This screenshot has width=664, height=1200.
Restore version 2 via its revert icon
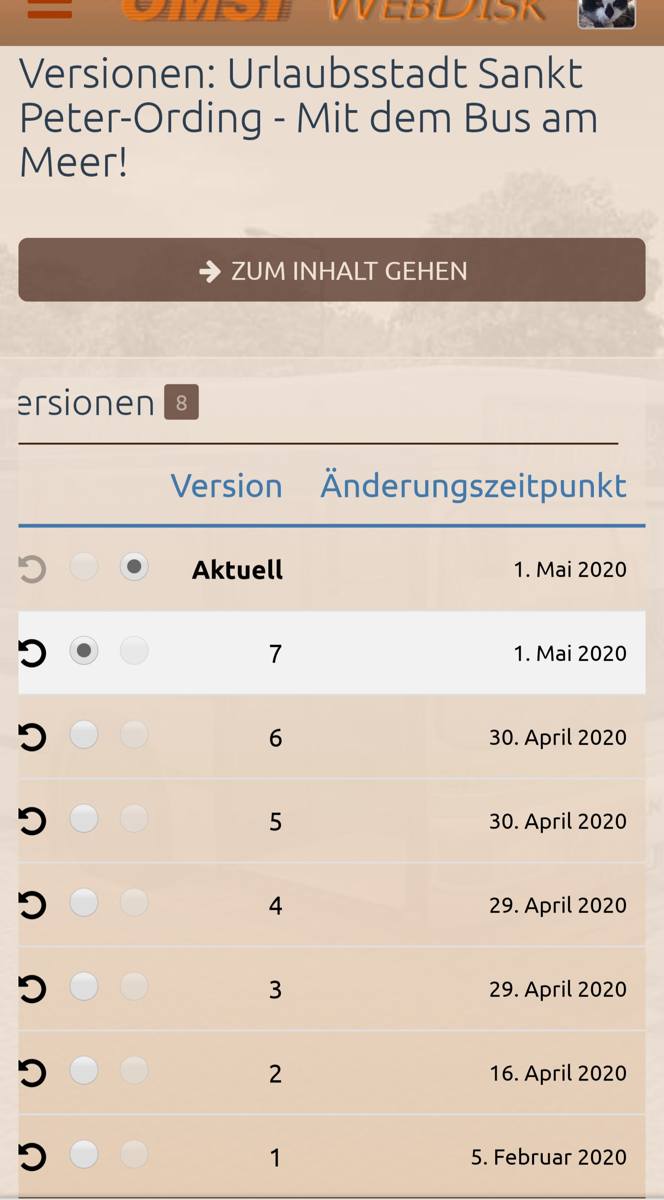[32, 1073]
